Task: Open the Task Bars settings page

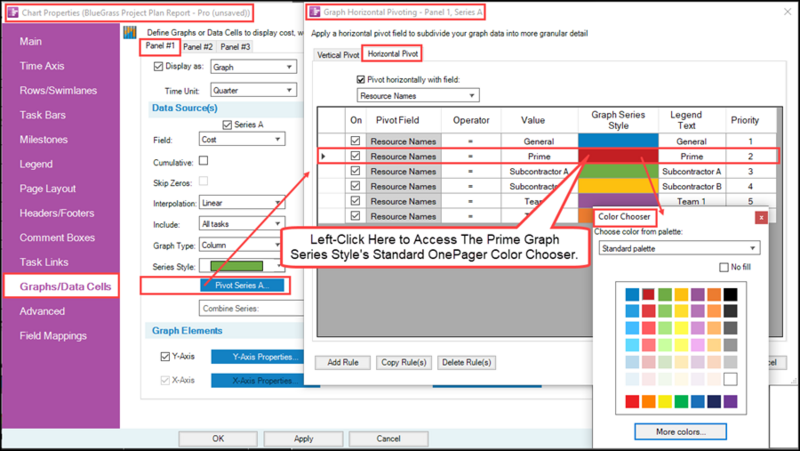Action: 42,115
